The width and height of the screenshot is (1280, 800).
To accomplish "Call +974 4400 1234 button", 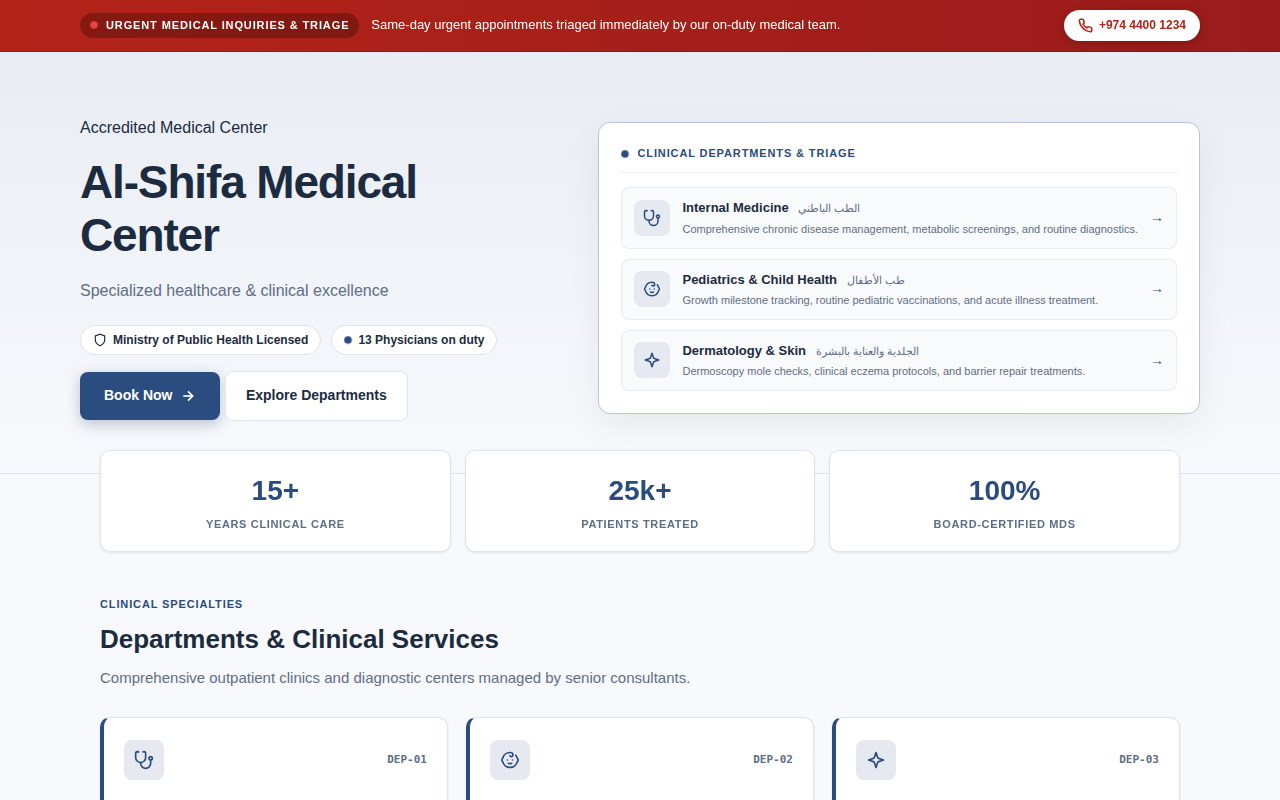I will coord(1132,26).
